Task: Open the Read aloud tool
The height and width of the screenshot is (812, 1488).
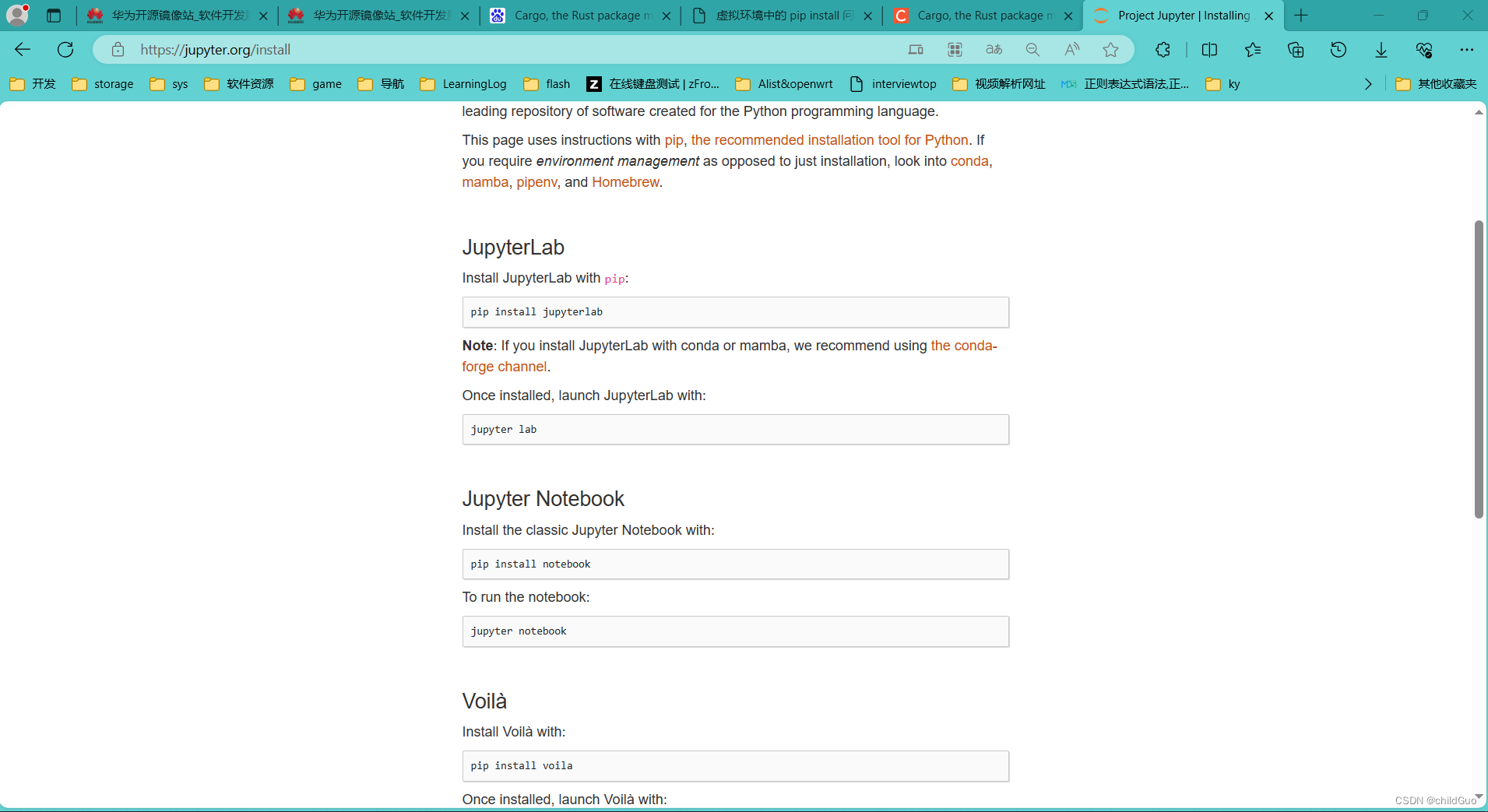Action: 1071,49
